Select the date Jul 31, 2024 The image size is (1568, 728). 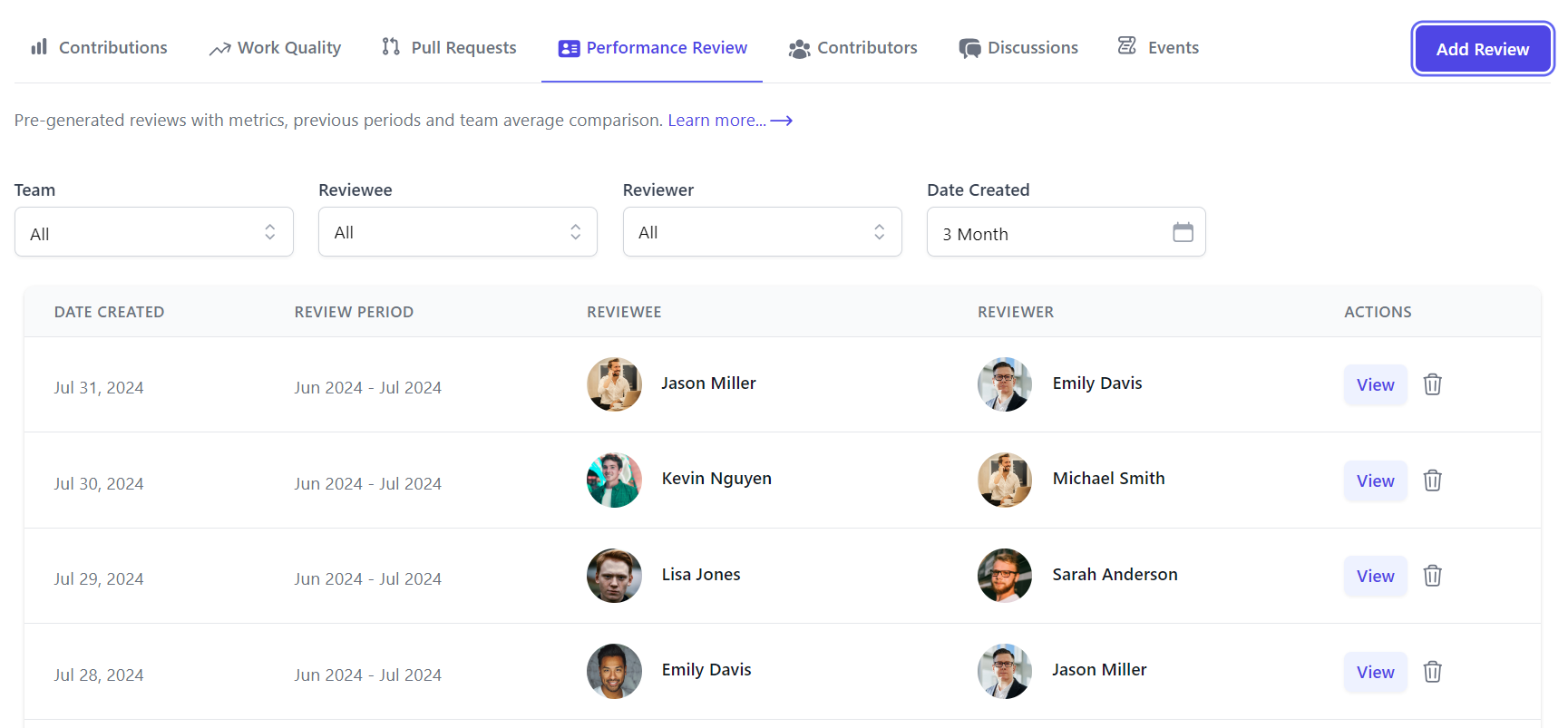point(99,387)
